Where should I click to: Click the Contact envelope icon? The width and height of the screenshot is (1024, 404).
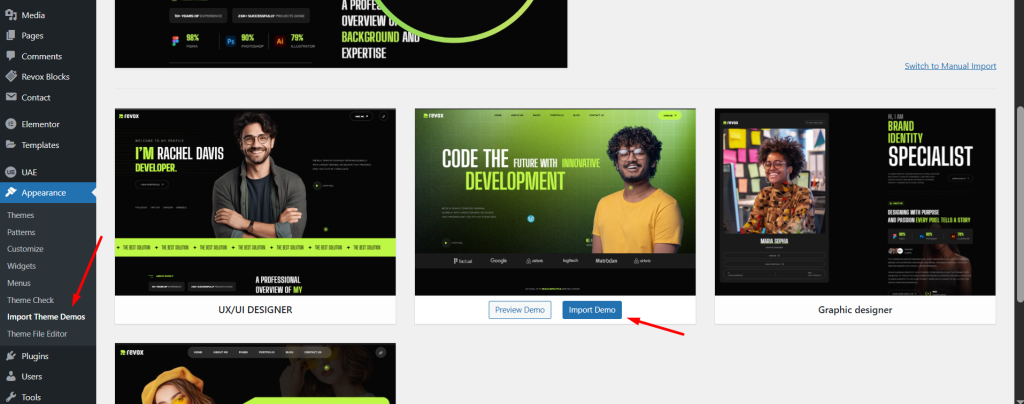(10, 97)
